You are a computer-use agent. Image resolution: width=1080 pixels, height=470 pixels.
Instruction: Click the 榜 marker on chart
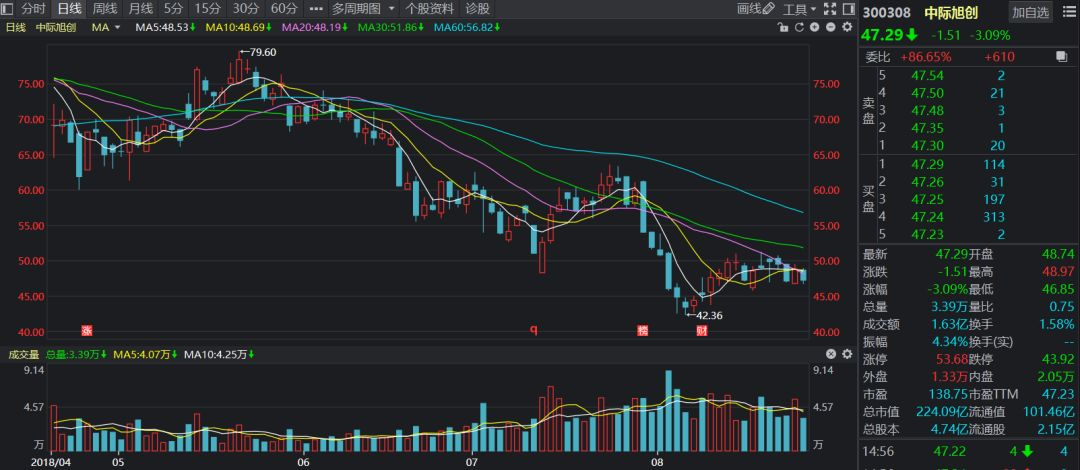pos(643,330)
